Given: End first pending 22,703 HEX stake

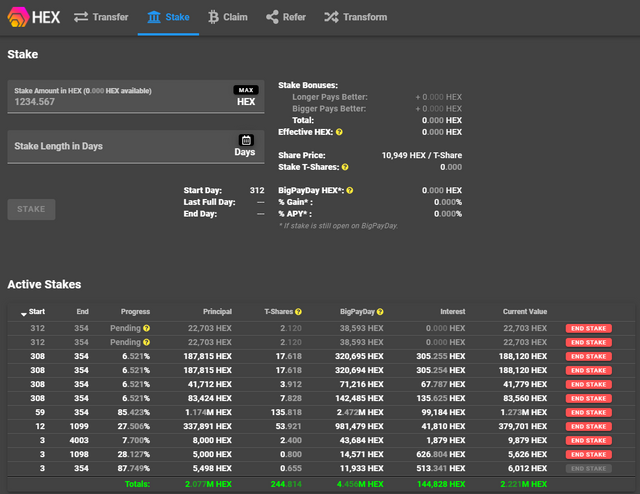Looking at the screenshot, I should [x=589, y=328].
